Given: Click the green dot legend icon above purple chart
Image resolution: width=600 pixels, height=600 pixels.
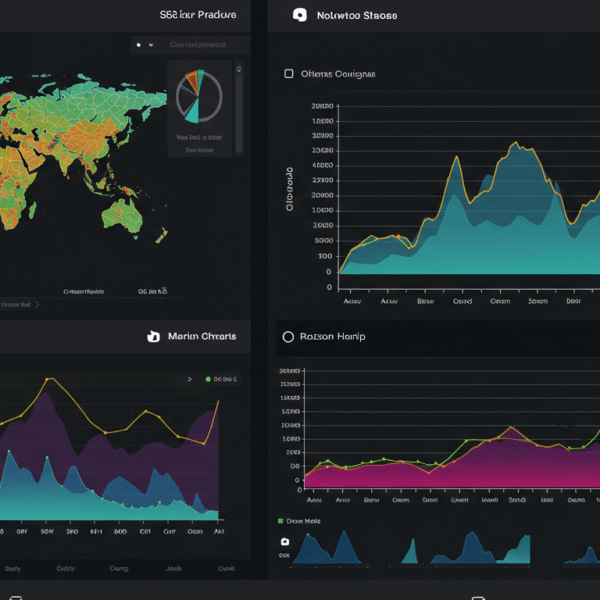Looking at the screenshot, I should 208,380.
